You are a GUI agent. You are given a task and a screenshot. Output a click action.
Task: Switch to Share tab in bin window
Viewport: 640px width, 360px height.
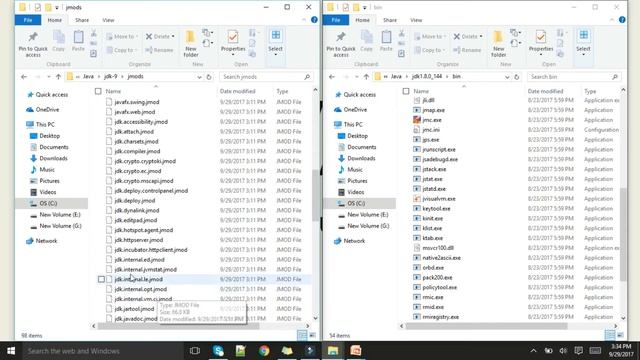coord(390,20)
